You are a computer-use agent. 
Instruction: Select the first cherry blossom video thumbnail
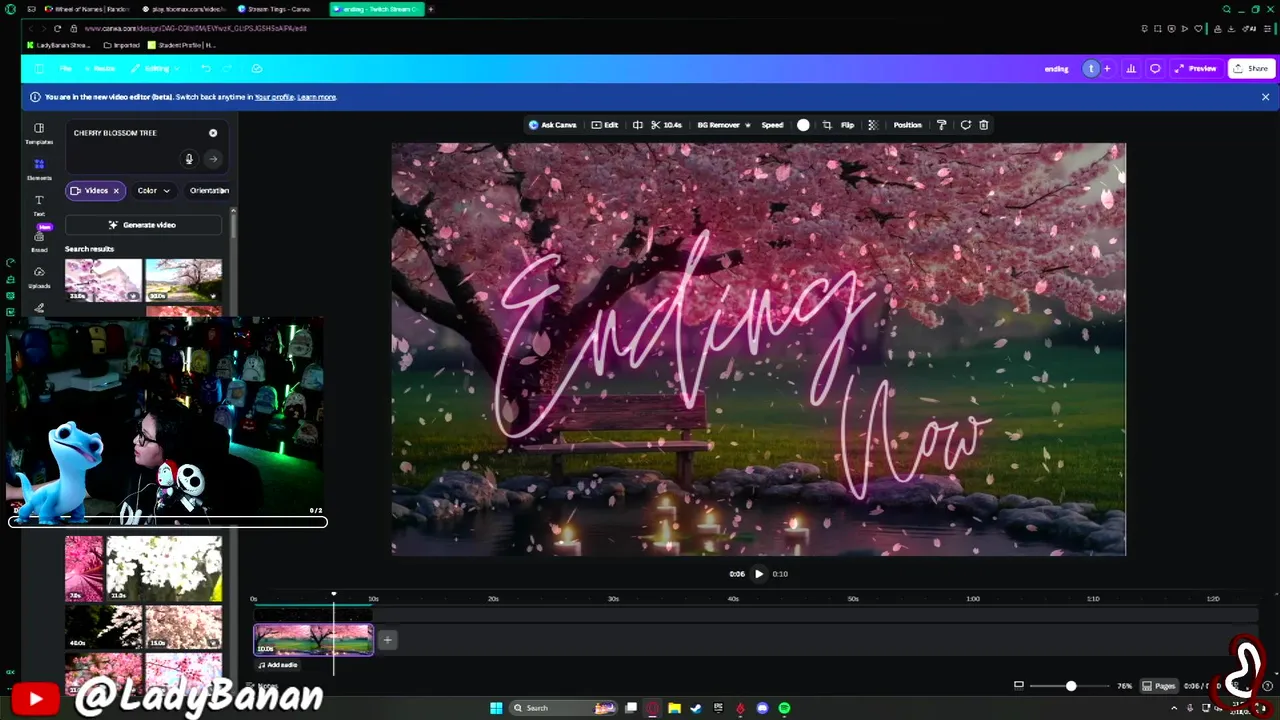coord(104,280)
